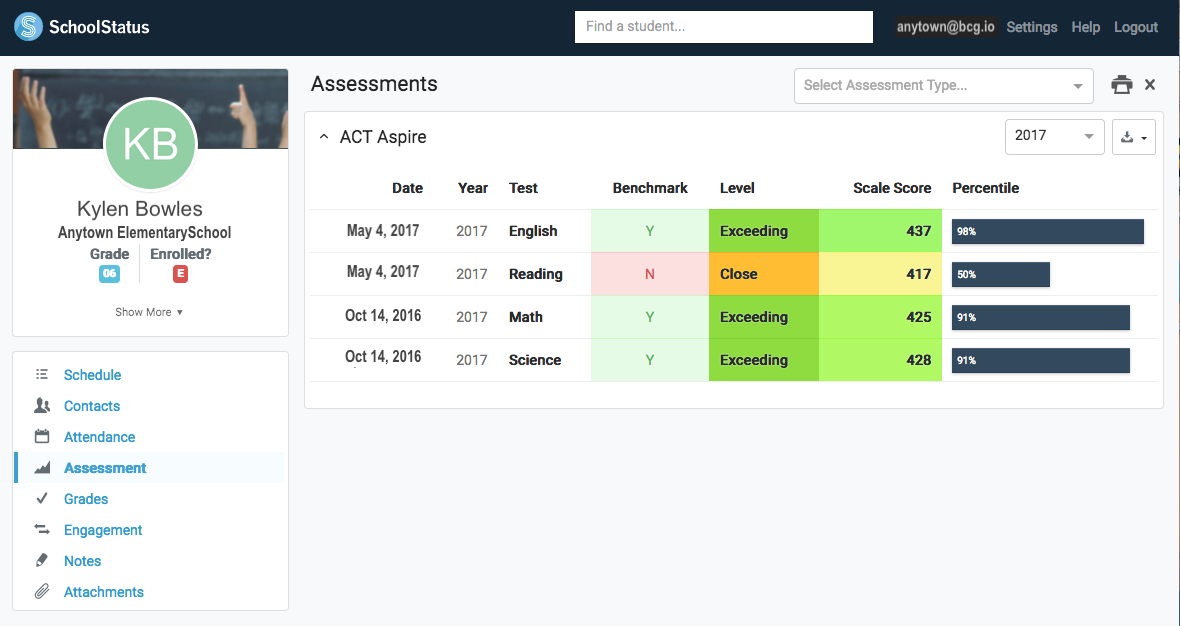Click the KB student avatar

[151, 144]
